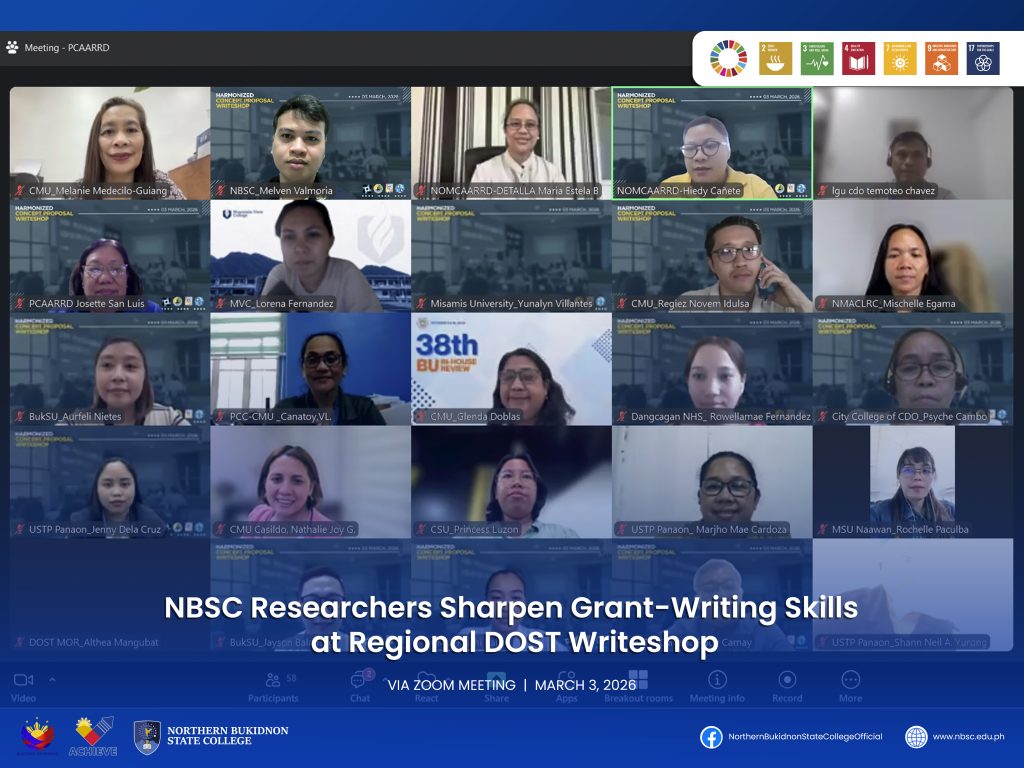The image size is (1024, 768).
Task: Click muted mic icon for lgu cdo temoteo chavez
Action: click(x=824, y=191)
